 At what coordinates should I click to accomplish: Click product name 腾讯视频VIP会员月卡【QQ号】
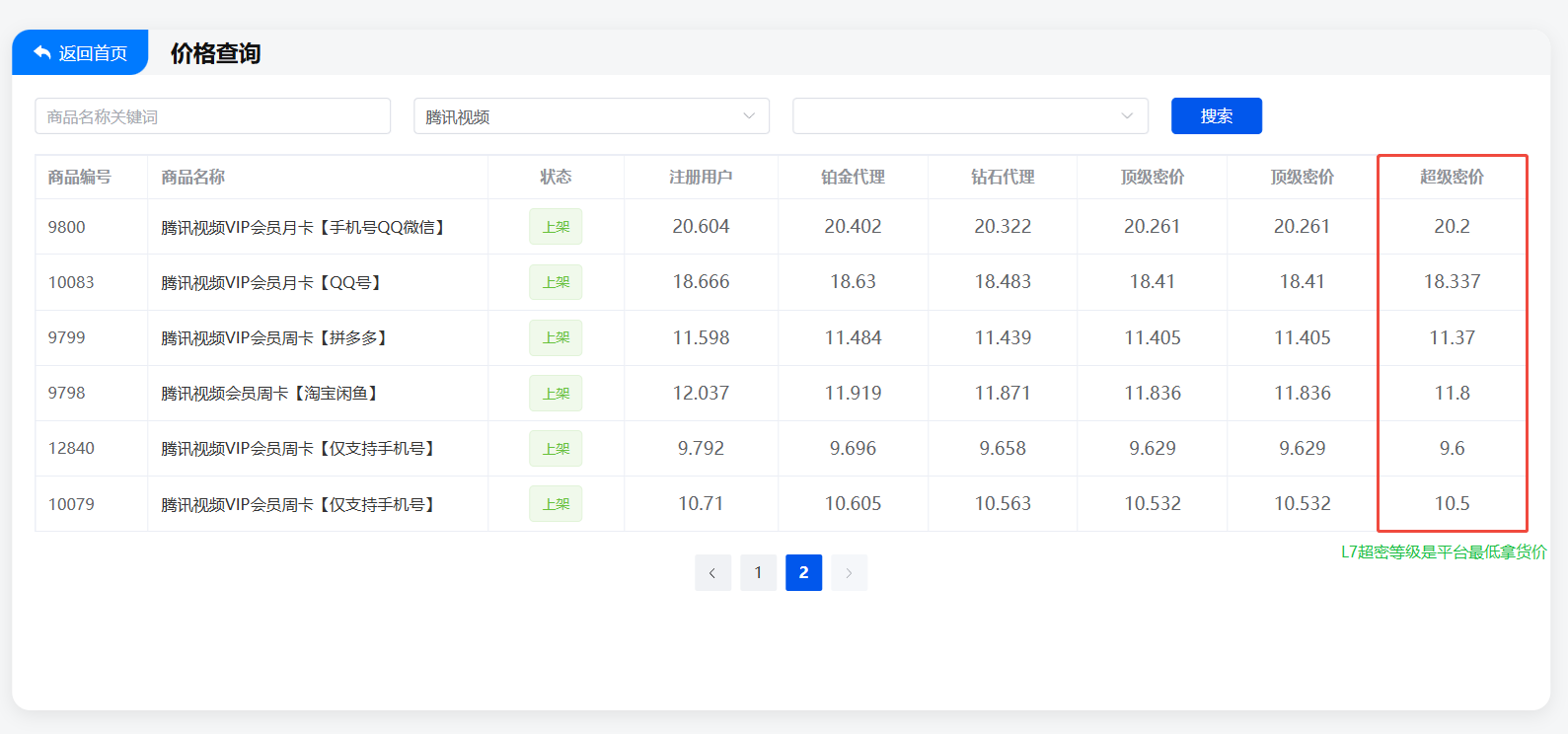pyautogui.click(x=272, y=283)
